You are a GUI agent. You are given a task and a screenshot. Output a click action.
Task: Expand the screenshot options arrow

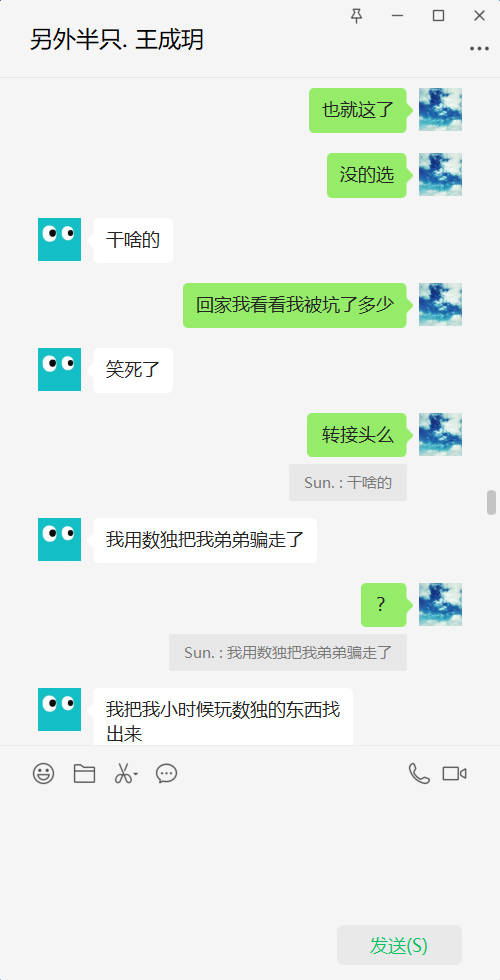coord(136,775)
